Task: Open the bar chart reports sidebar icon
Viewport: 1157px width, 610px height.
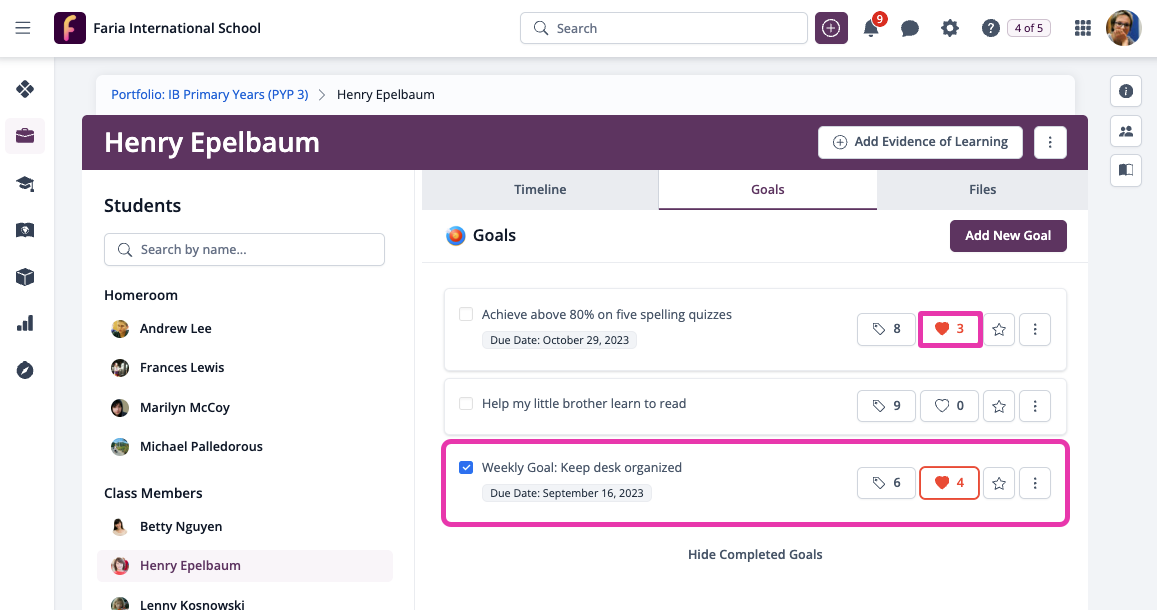Action: coord(25,324)
